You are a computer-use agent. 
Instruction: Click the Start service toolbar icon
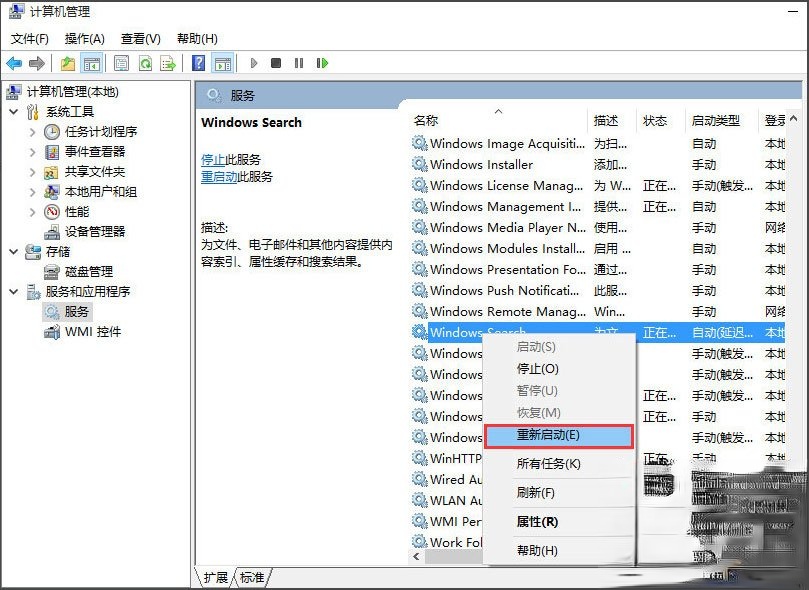pyautogui.click(x=254, y=62)
